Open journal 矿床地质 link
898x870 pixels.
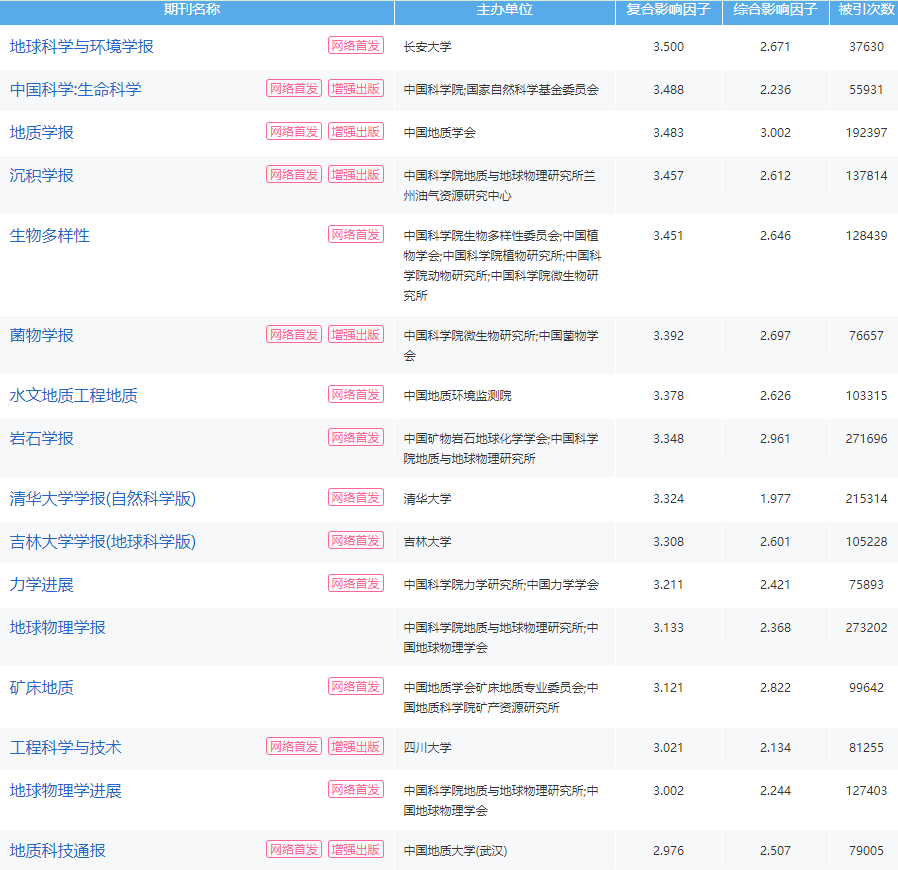click(x=41, y=688)
